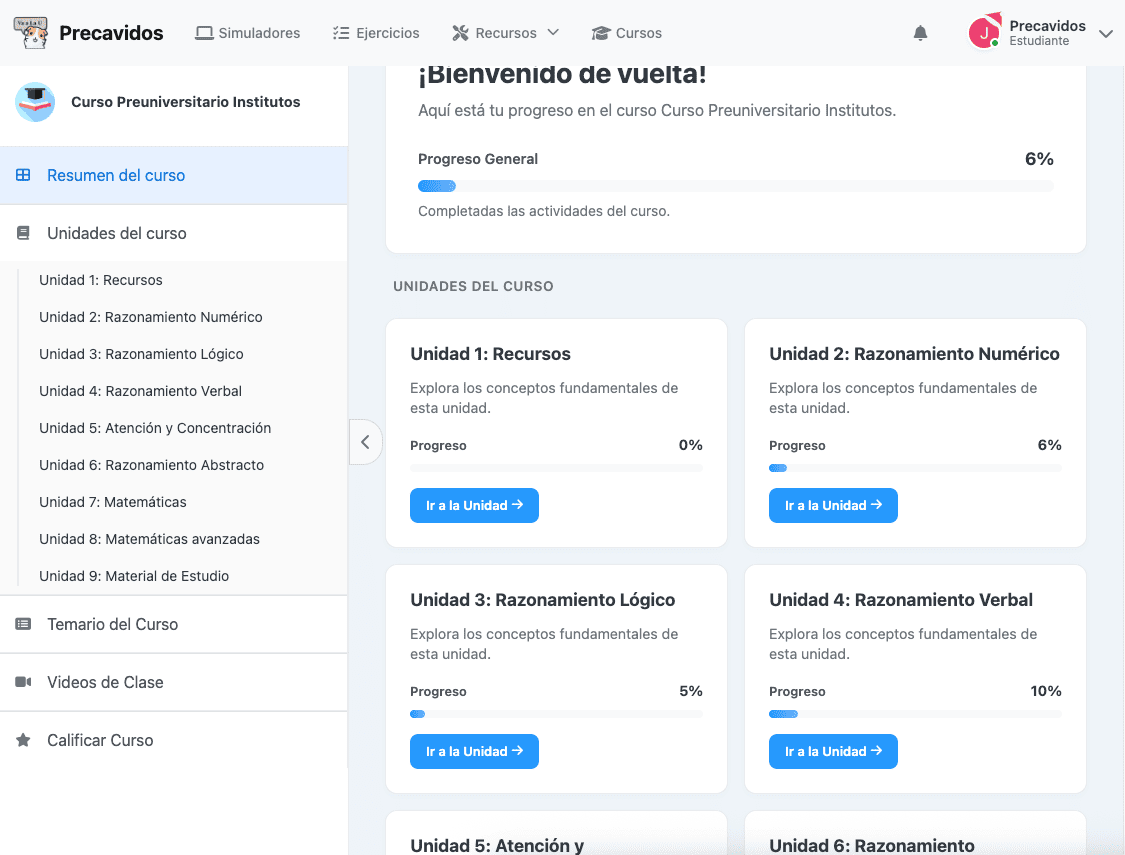The height and width of the screenshot is (855, 1125).
Task: Collapse the sidebar with the chevron arrow
Action: tap(365, 441)
